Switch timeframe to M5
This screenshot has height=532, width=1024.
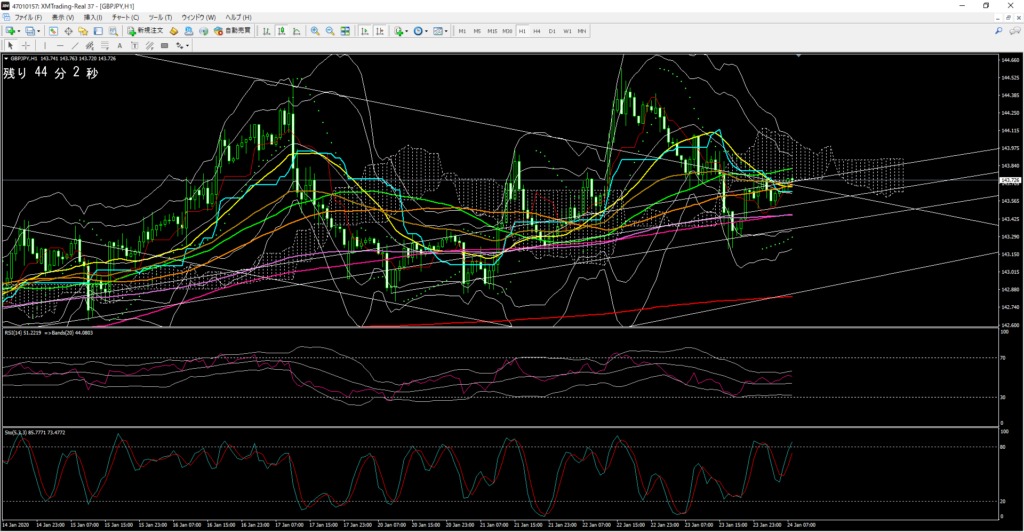477,31
